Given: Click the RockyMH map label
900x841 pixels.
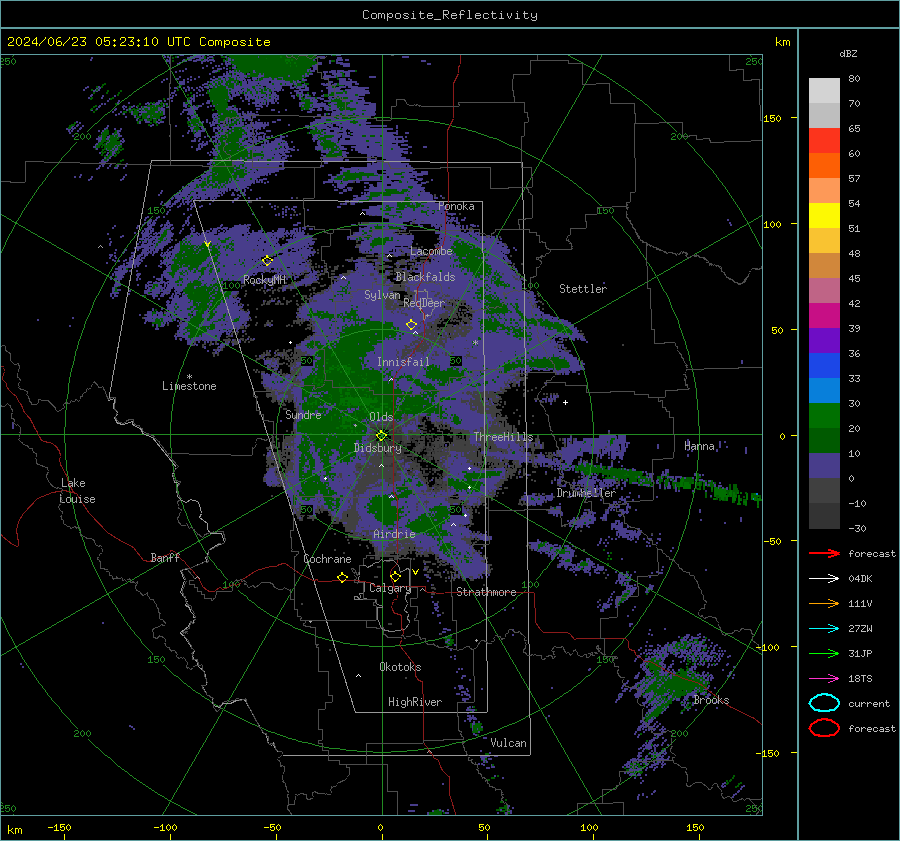Looking at the screenshot, I should click(x=264, y=280).
